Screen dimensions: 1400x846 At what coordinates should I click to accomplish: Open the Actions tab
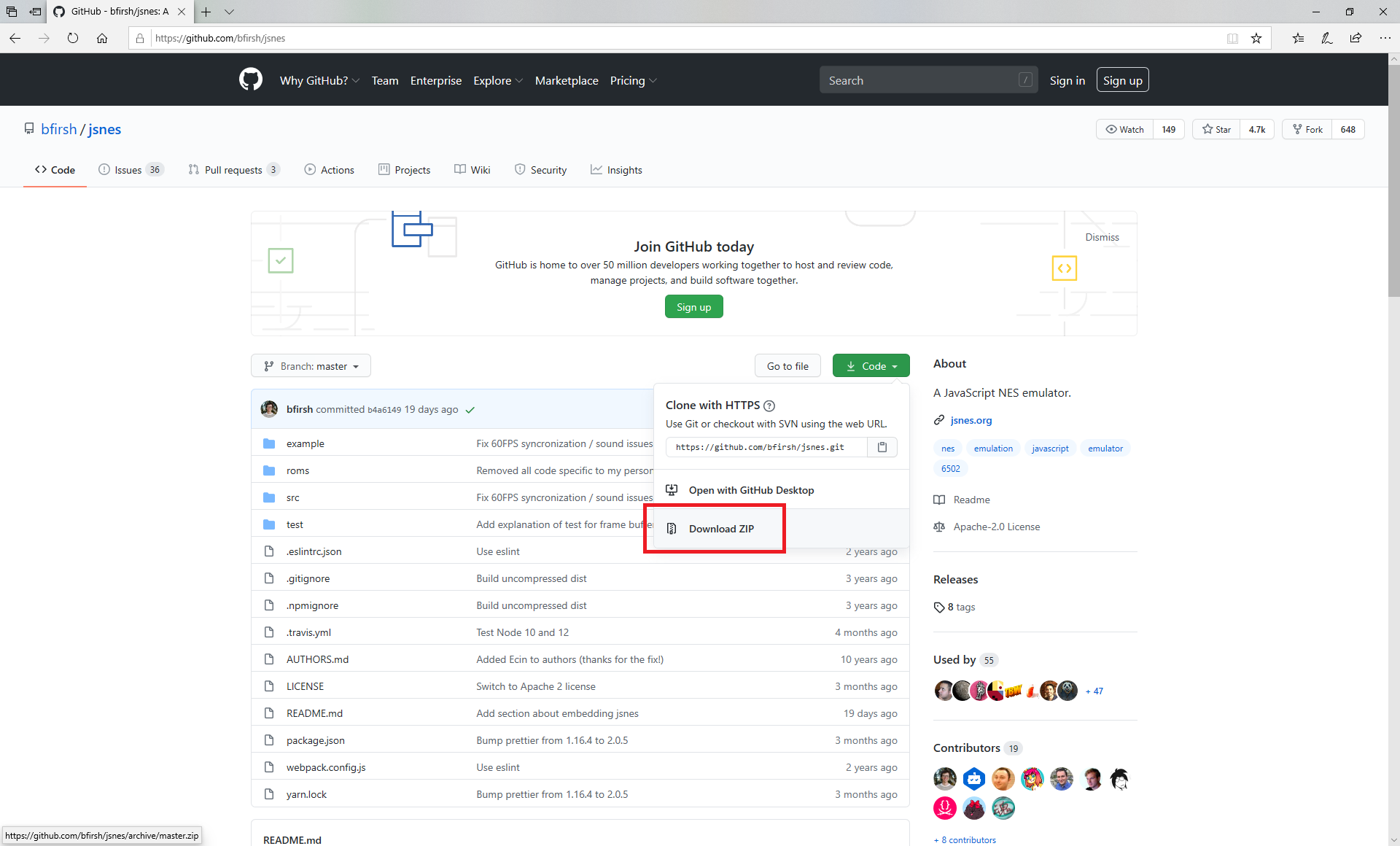click(330, 170)
